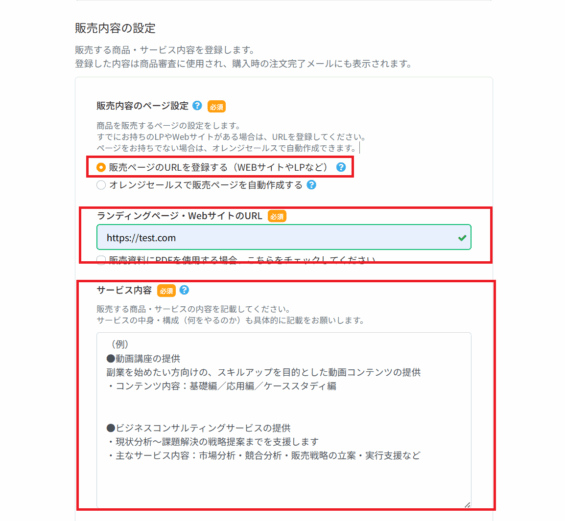Click the green checkmark in the URL field
The height and width of the screenshot is (521, 565).
click(x=462, y=238)
